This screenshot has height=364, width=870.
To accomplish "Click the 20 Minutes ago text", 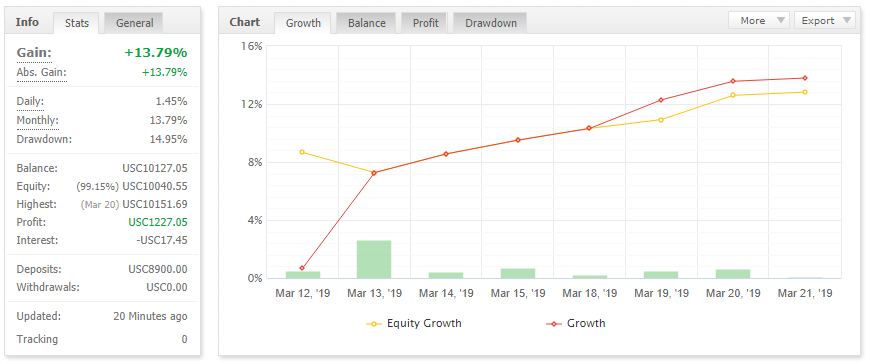I will pos(150,316).
